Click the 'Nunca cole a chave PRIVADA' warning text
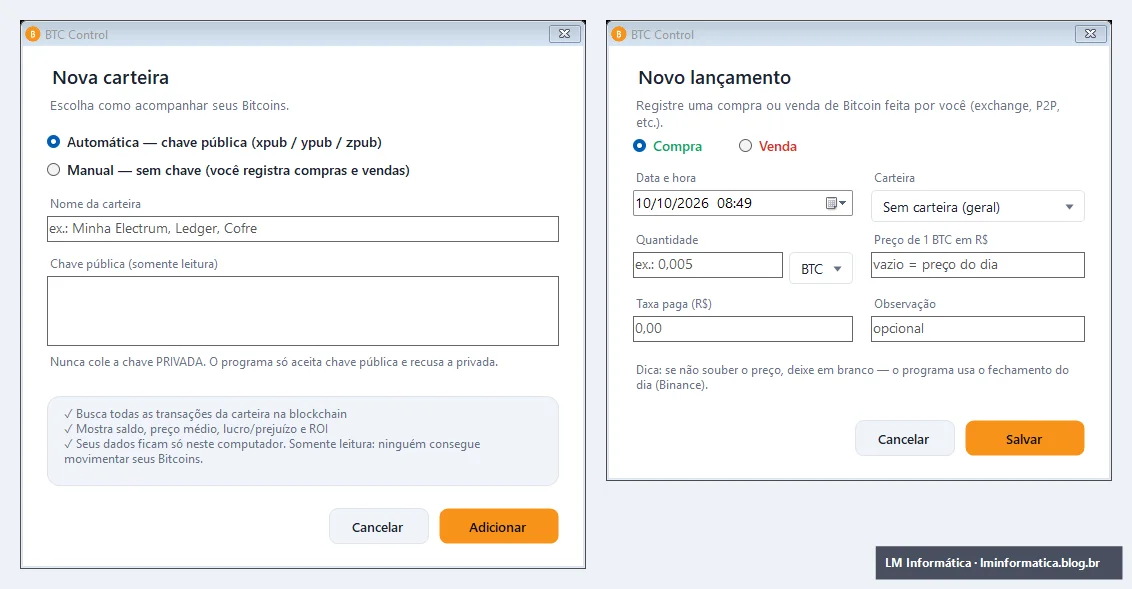 274,362
